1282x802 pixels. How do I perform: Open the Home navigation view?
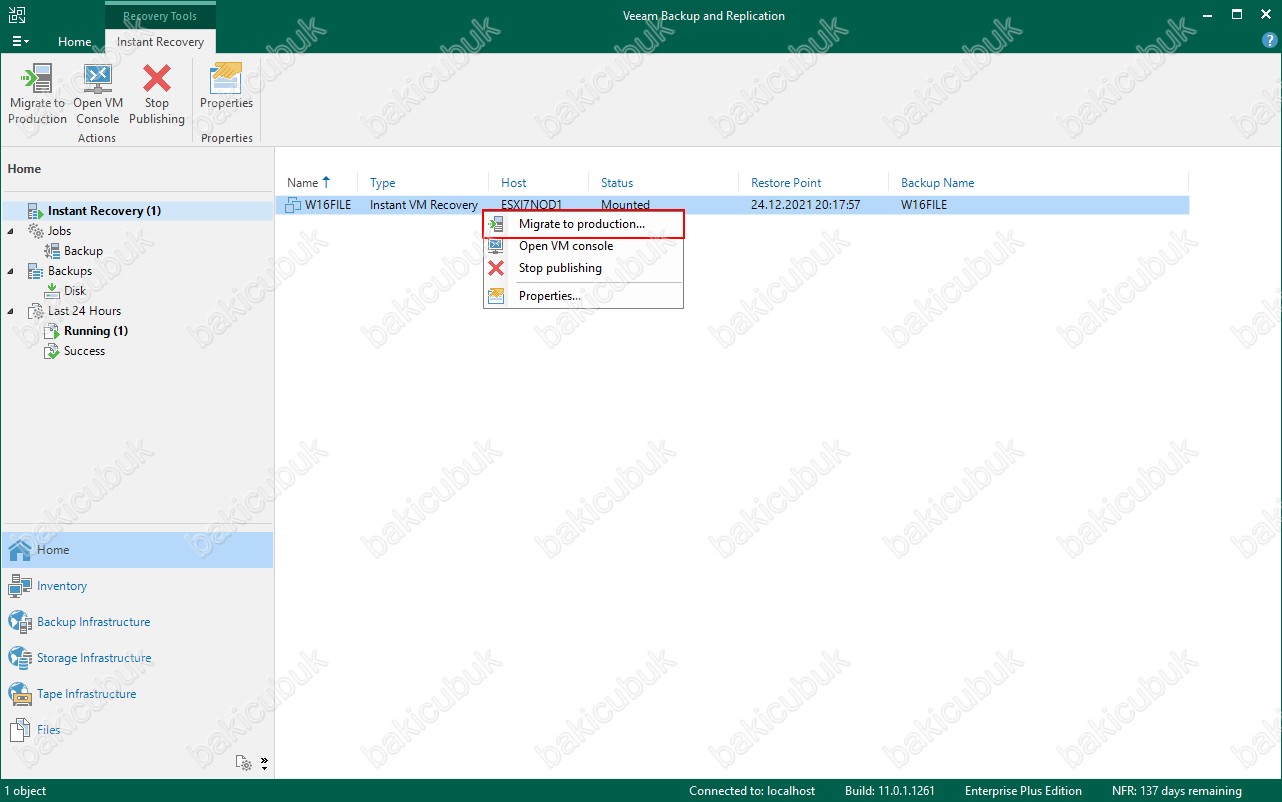137,550
